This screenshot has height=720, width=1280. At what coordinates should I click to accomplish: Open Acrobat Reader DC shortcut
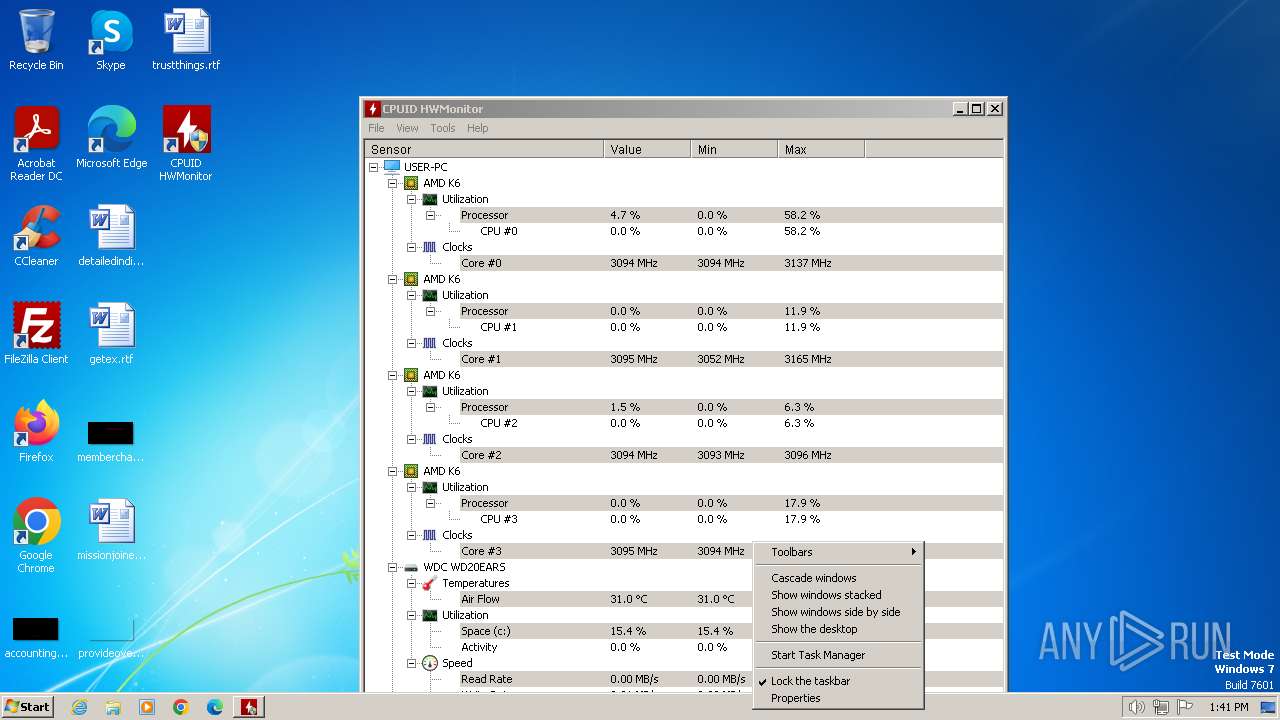click(x=36, y=143)
